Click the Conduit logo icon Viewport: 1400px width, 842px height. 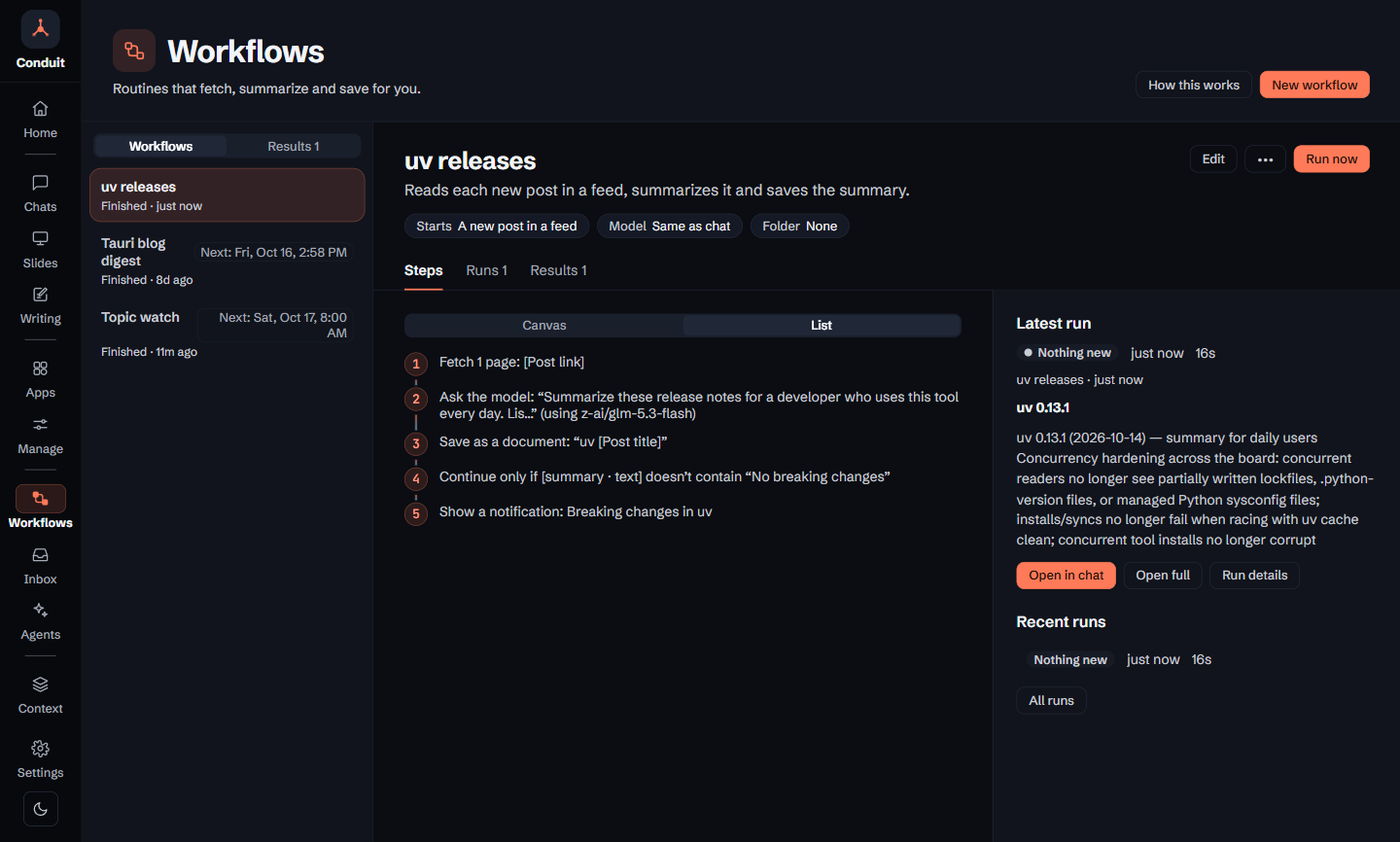pos(40,29)
